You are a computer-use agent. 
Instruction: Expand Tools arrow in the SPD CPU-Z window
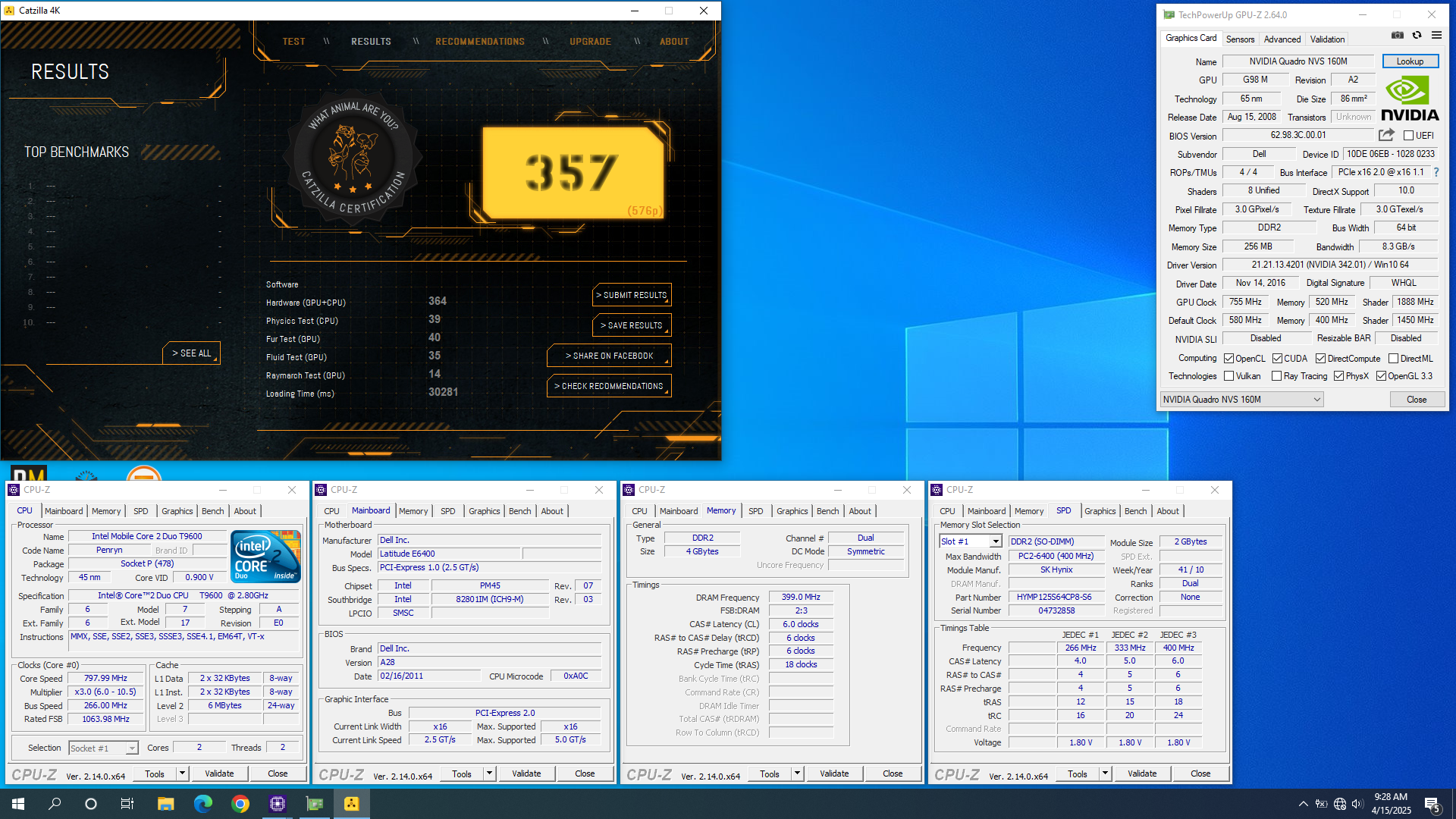click(x=1105, y=773)
